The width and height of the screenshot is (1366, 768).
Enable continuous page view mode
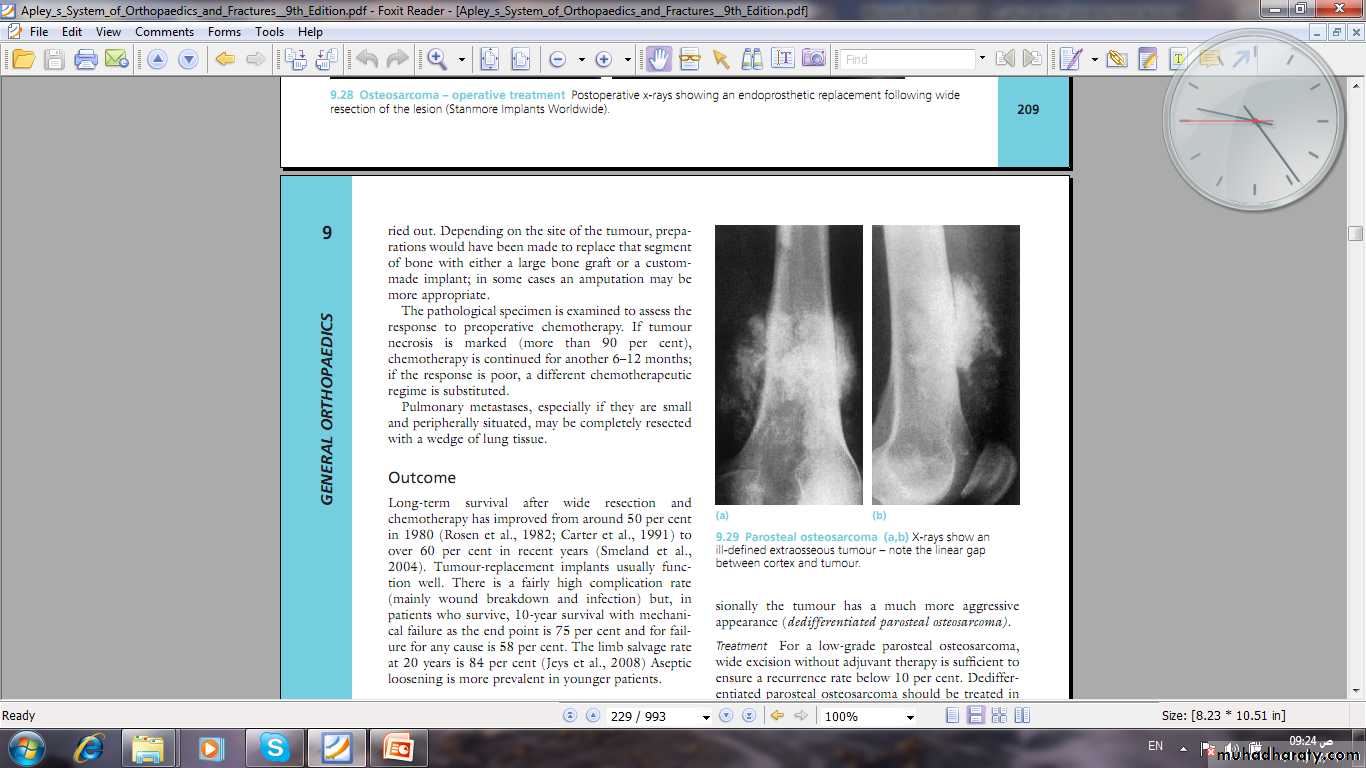(975, 716)
